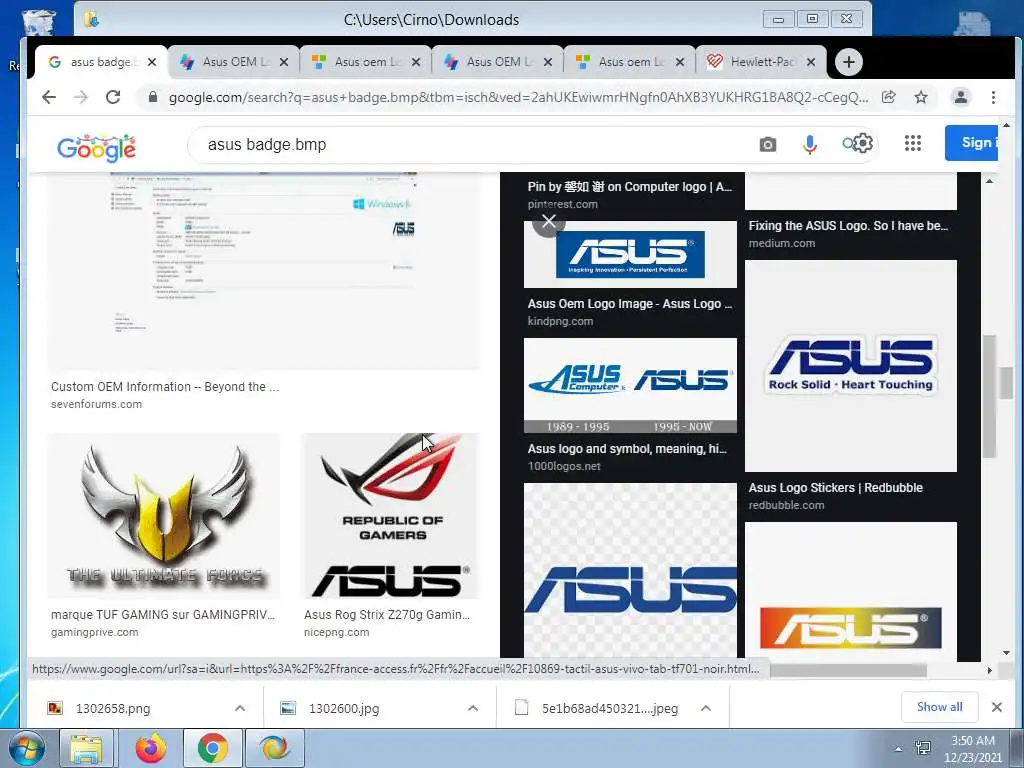The height and width of the screenshot is (768, 1024).
Task: Open Chrome's three-dot menu
Action: click(x=993, y=97)
